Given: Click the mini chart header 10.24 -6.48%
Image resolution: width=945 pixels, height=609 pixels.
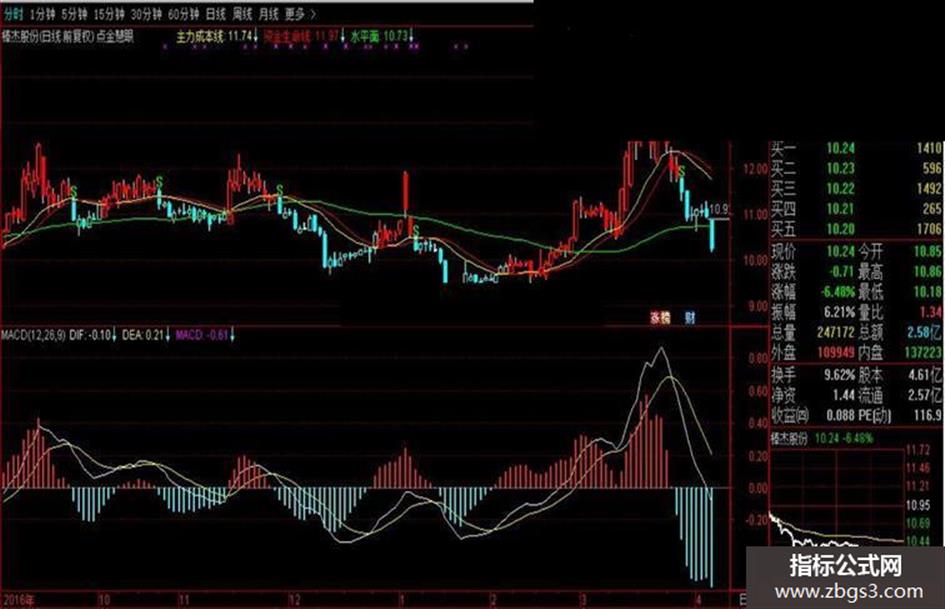Looking at the screenshot, I should [843, 438].
